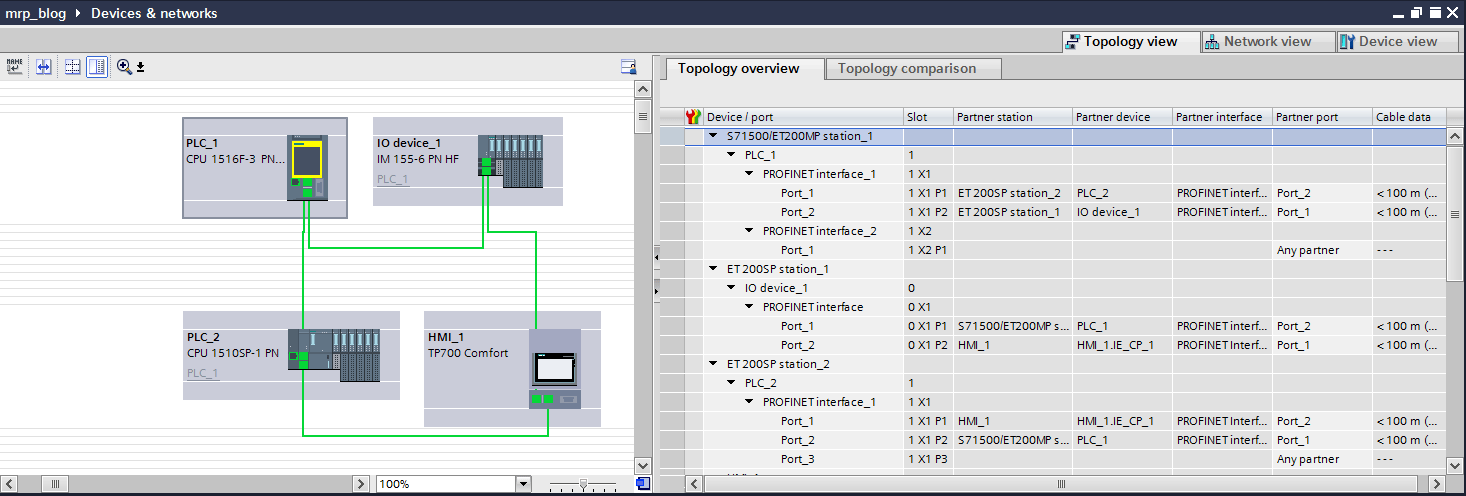Click the collapse-left splitter arrow

[x=656, y=258]
